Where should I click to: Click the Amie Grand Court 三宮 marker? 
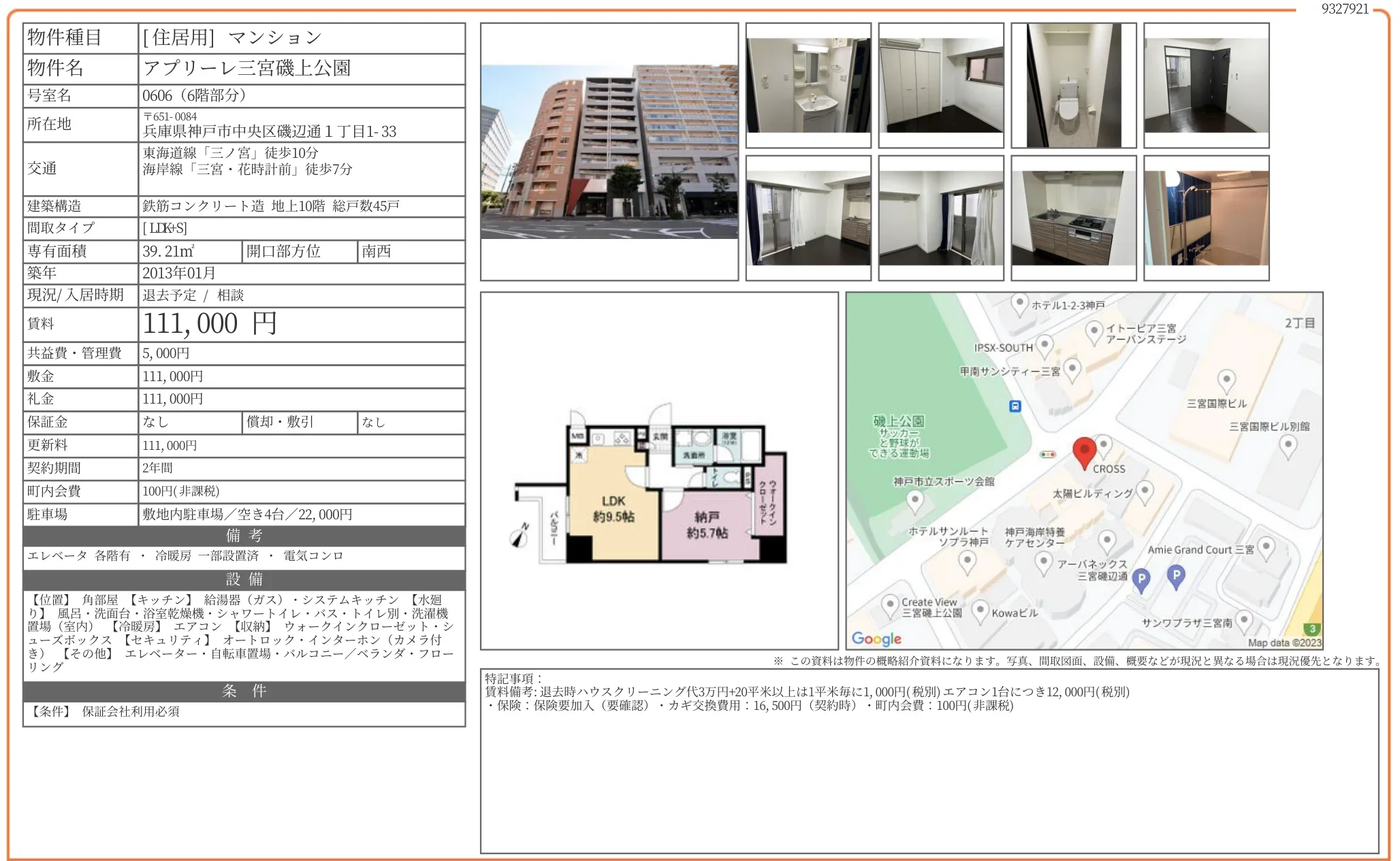pos(1265,547)
